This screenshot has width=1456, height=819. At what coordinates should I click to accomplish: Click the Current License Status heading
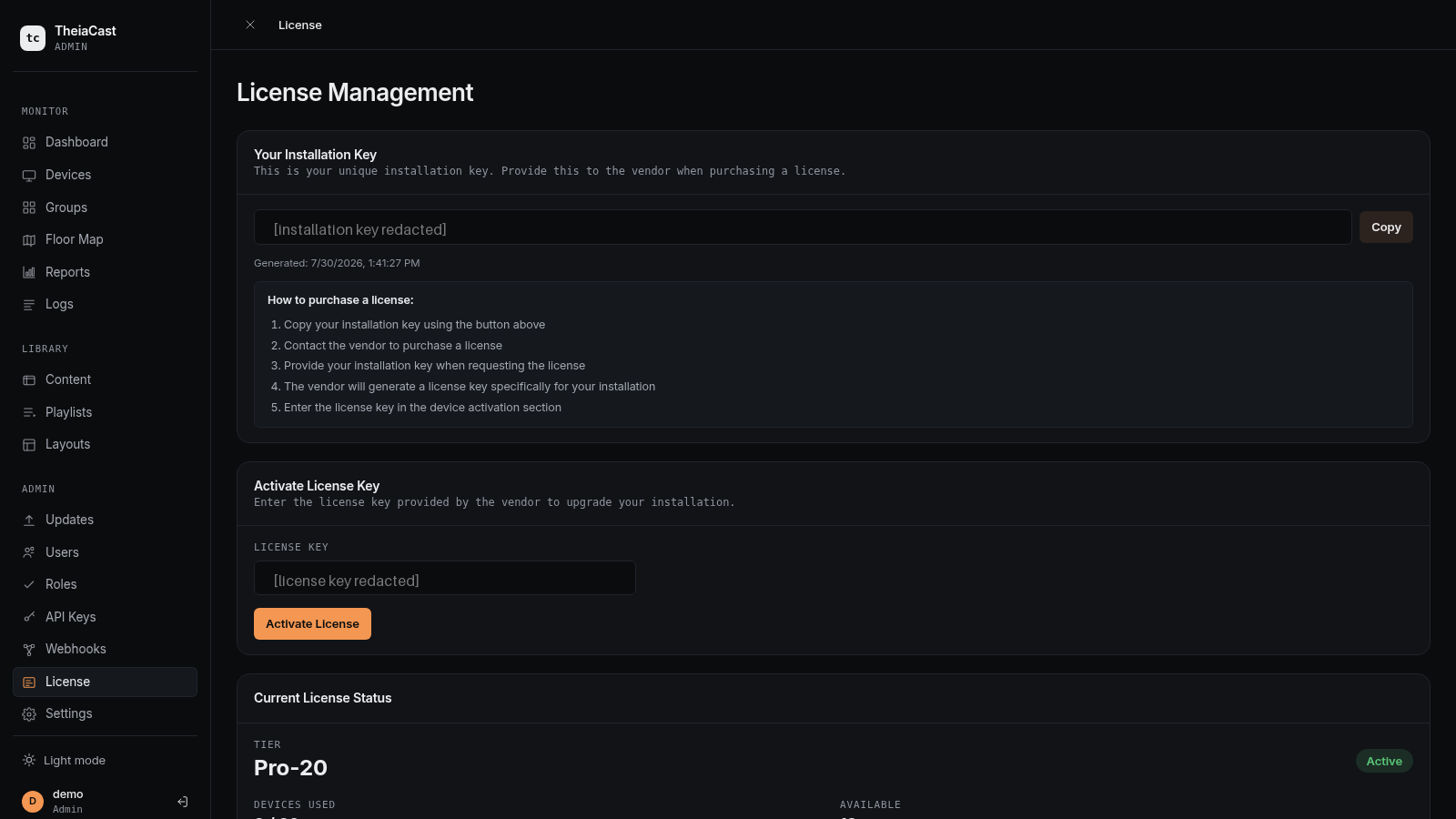tap(323, 698)
